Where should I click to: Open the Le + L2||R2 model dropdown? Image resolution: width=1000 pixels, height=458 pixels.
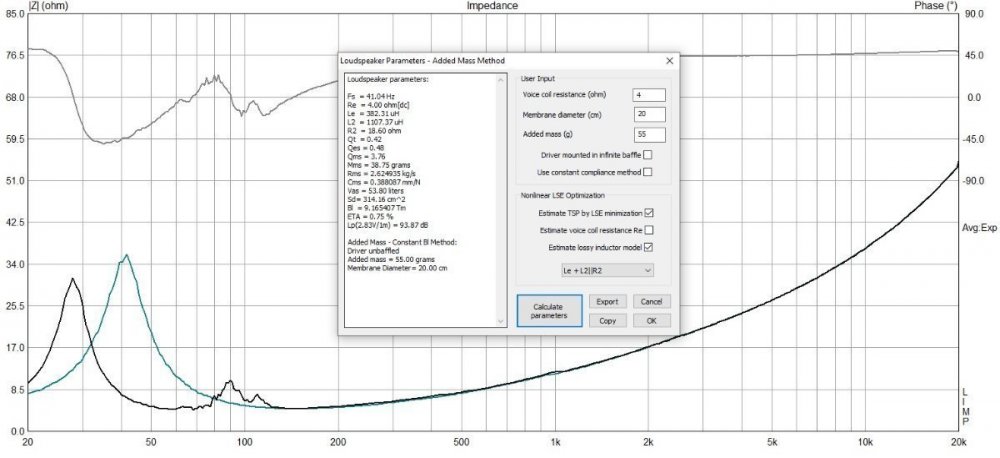pyautogui.click(x=609, y=270)
